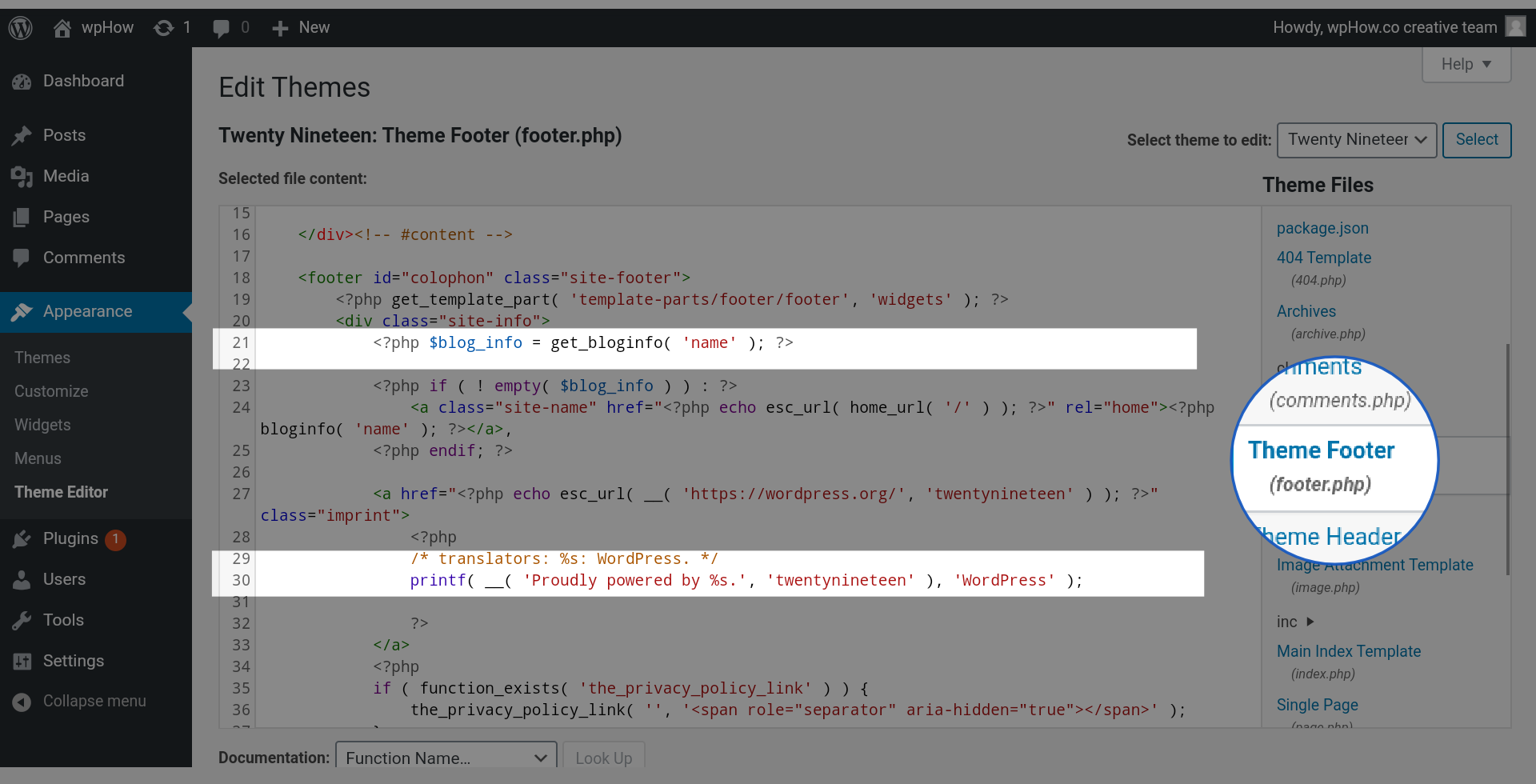Click the Comments speech icon in sidebar
Screen dimensions: 1536x784
pyautogui.click(x=22, y=258)
